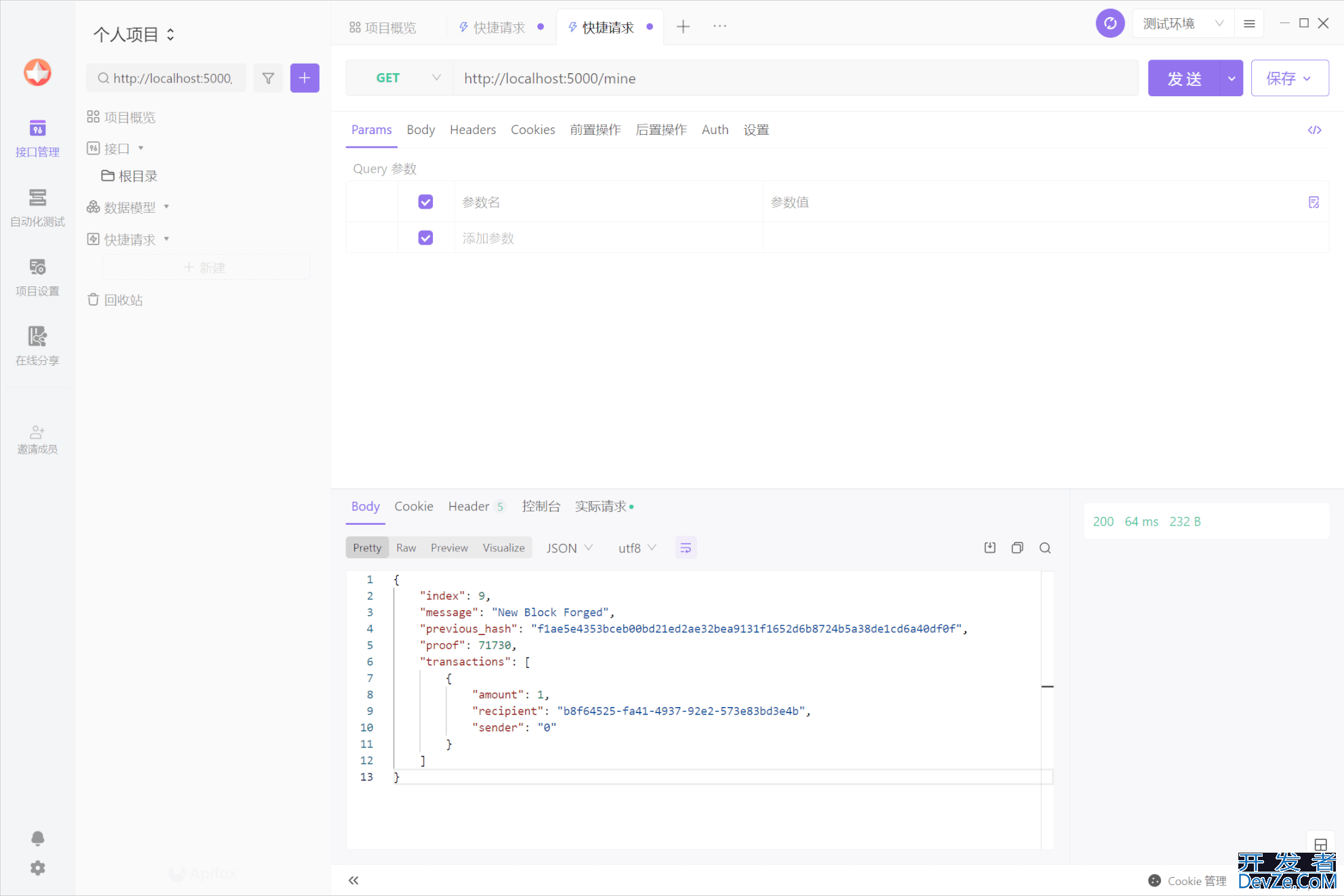Switch response view to Raw
Screen dimensions: 1344x896
click(x=406, y=548)
